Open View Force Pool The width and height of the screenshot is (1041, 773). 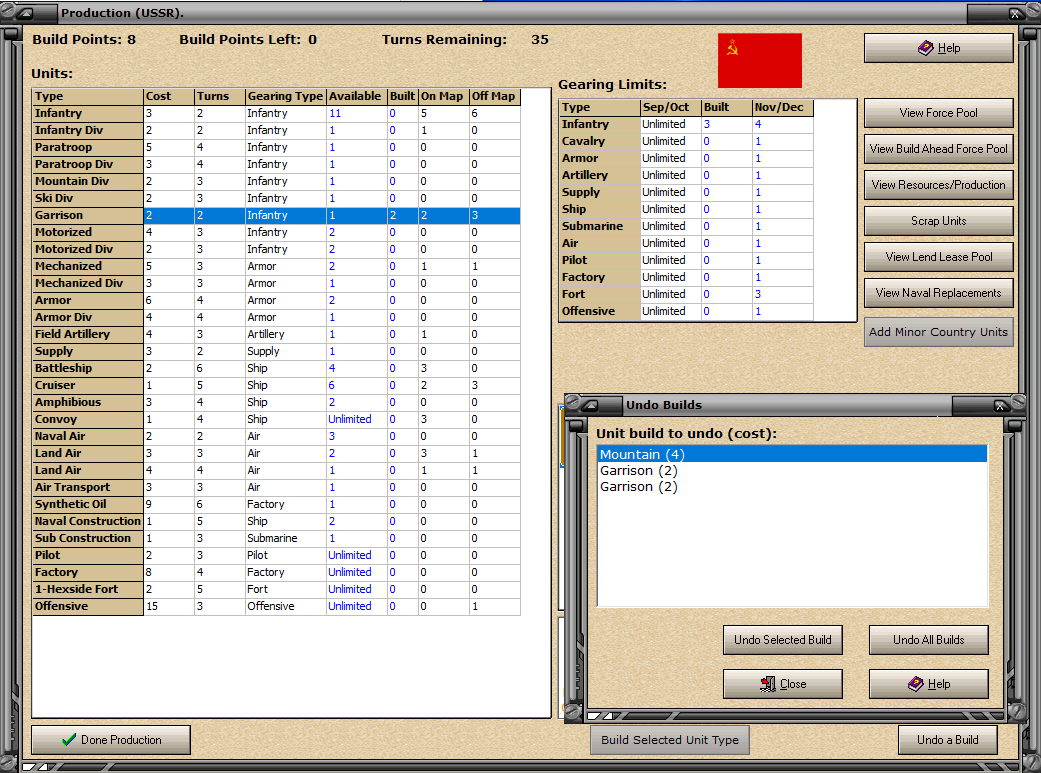point(938,113)
